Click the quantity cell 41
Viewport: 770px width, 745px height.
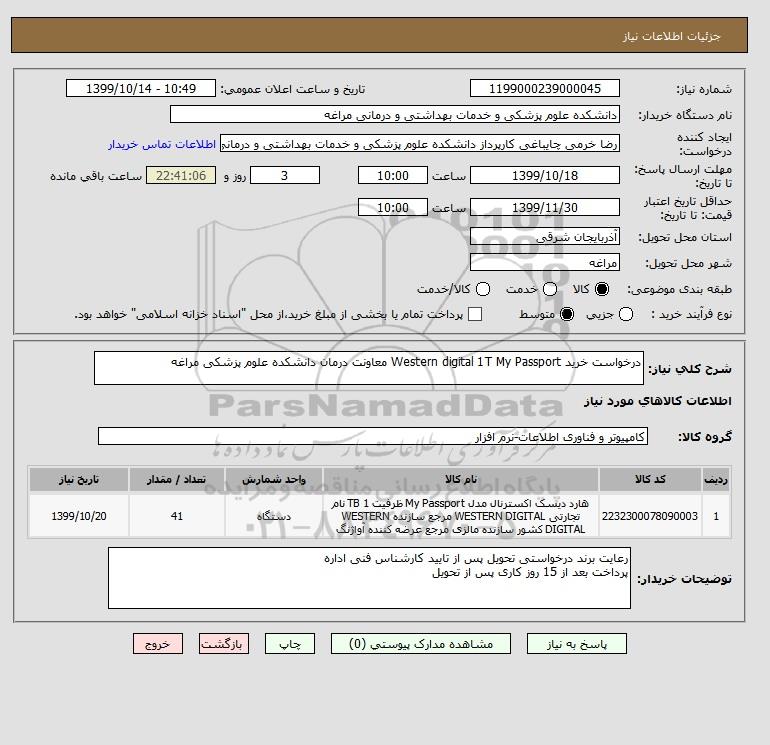177,516
